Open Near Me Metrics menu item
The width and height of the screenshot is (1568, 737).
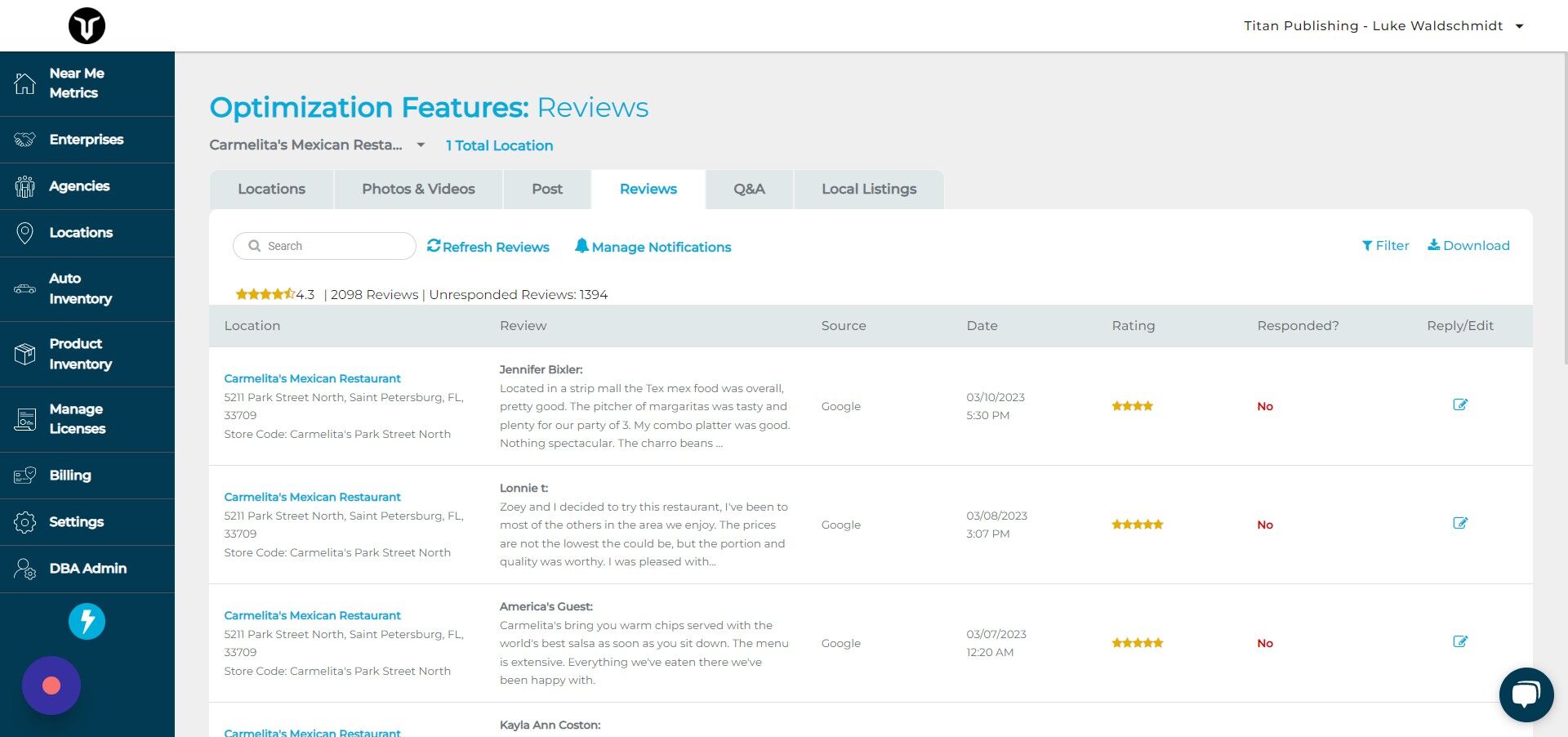(87, 83)
